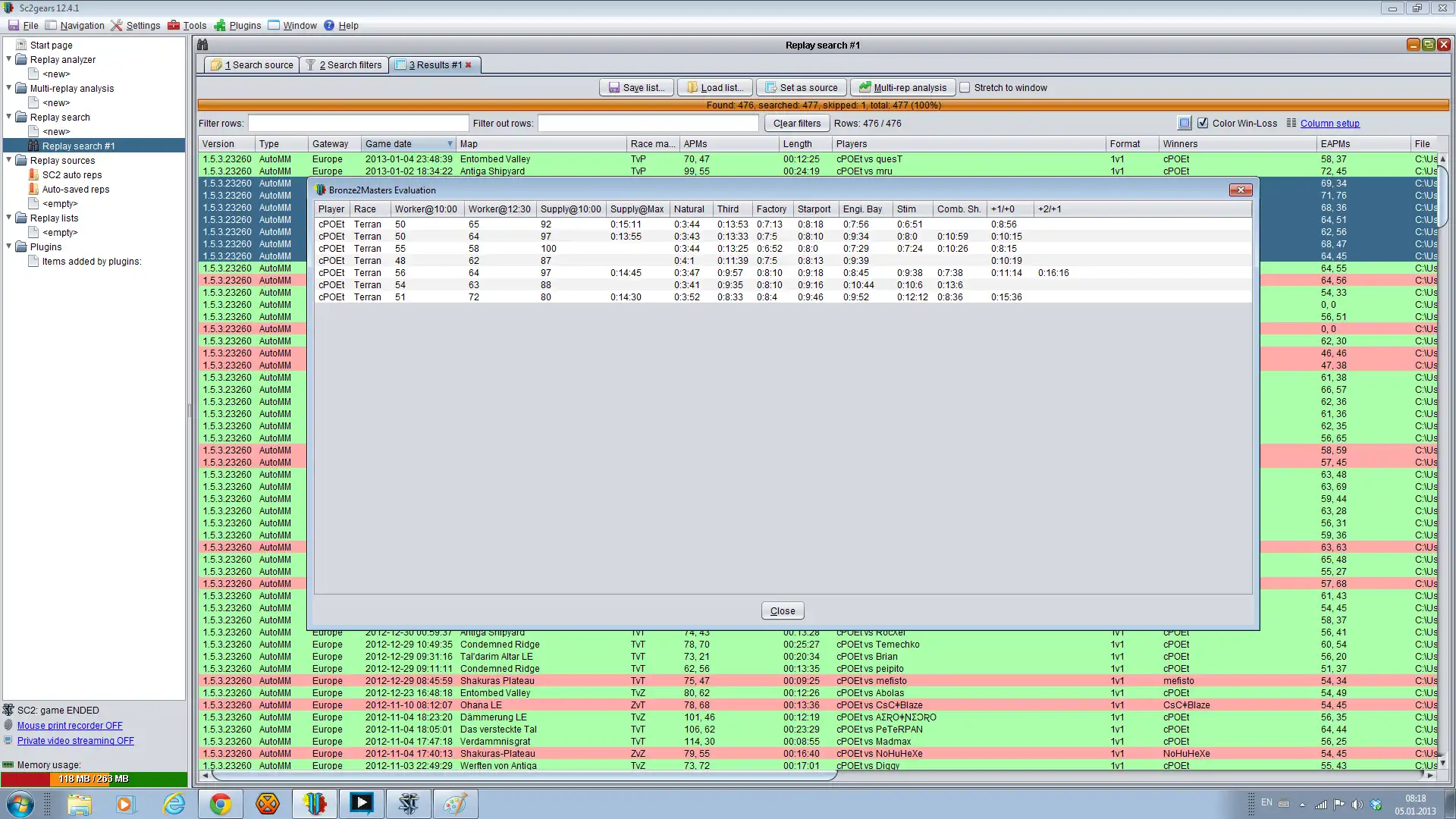Collapse the Replay sources tree node
1456x819 pixels.
point(9,160)
